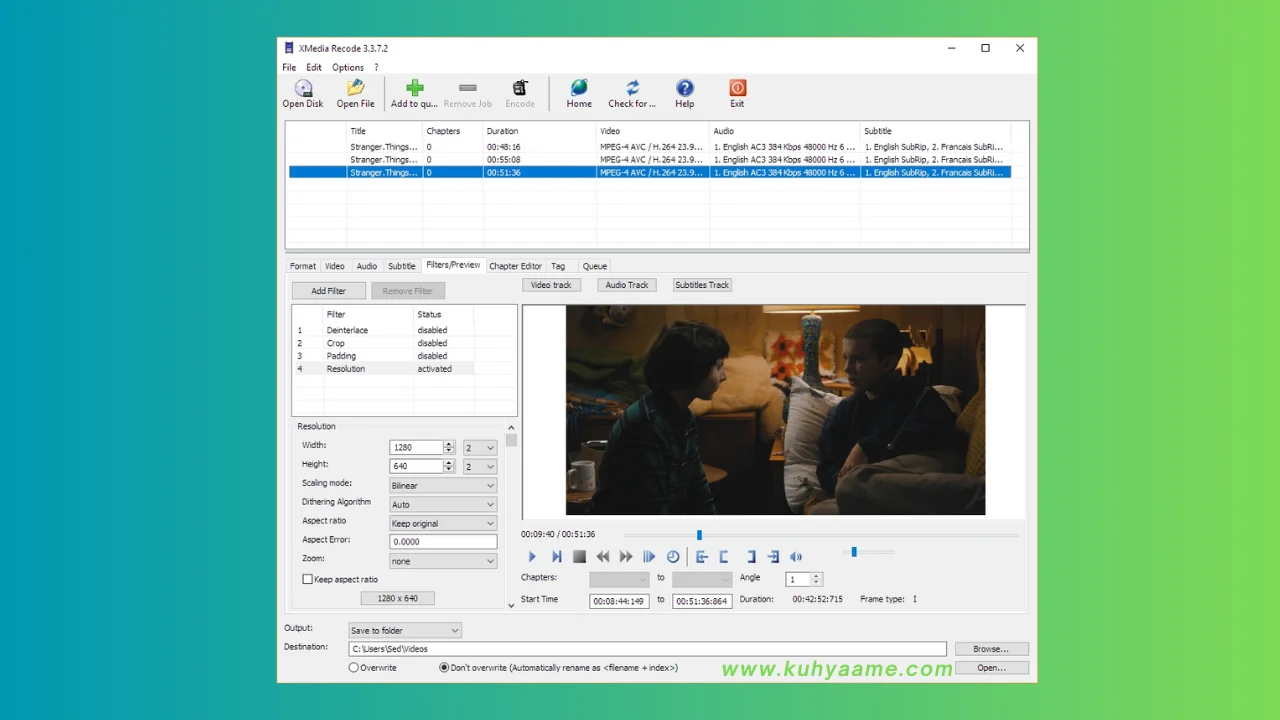Enable Keep aspect ratio checkbox
The image size is (1280, 720).
[x=308, y=579]
